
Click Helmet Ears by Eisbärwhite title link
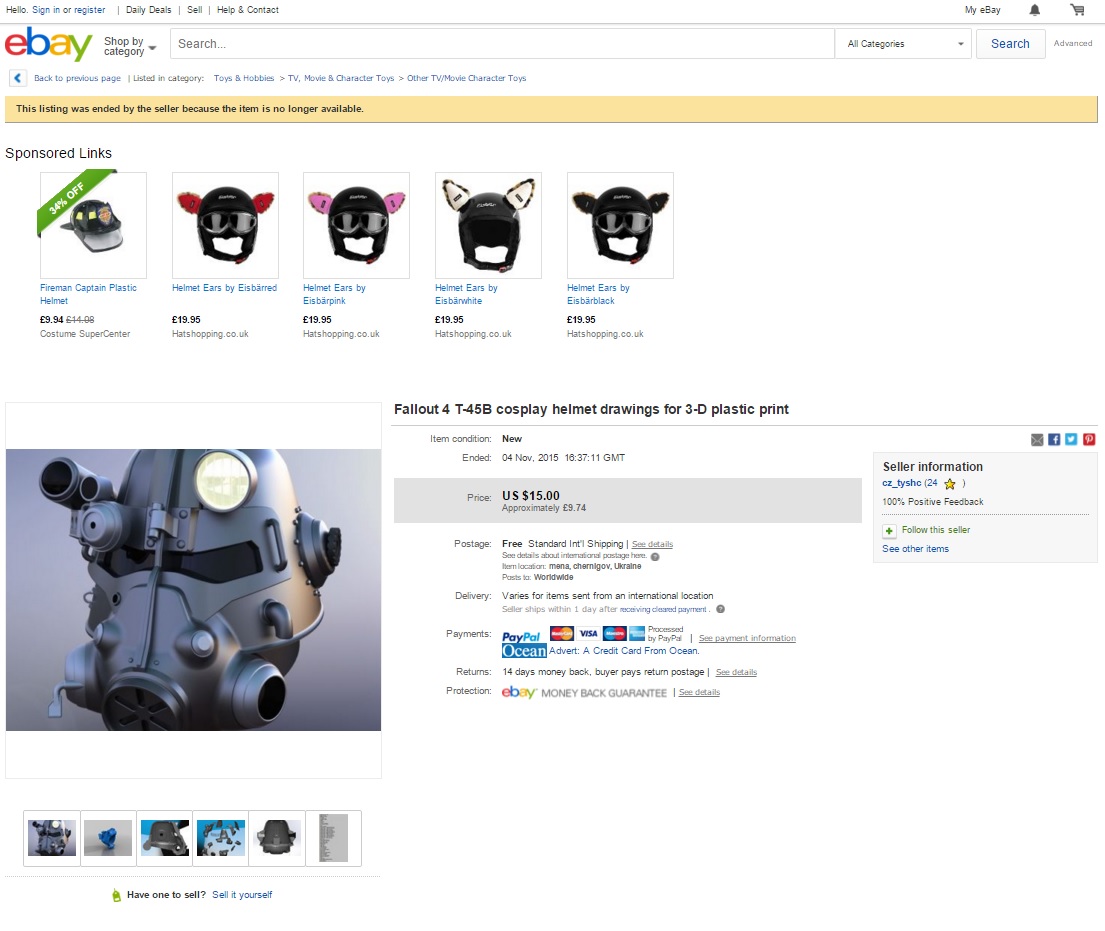467,295
